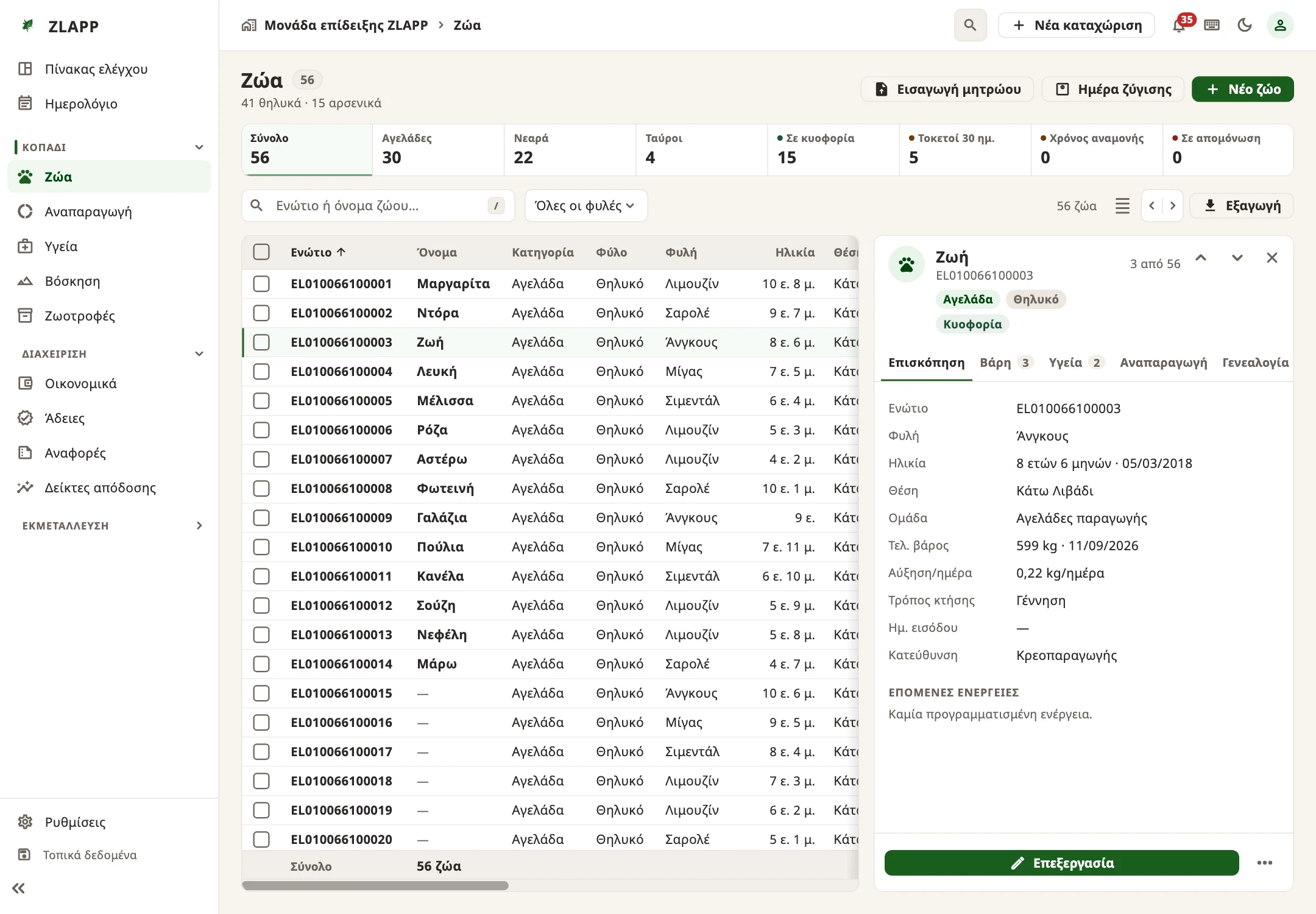Check the Μέλισσα row checkbox
The height and width of the screenshot is (914, 1316).
(261, 401)
